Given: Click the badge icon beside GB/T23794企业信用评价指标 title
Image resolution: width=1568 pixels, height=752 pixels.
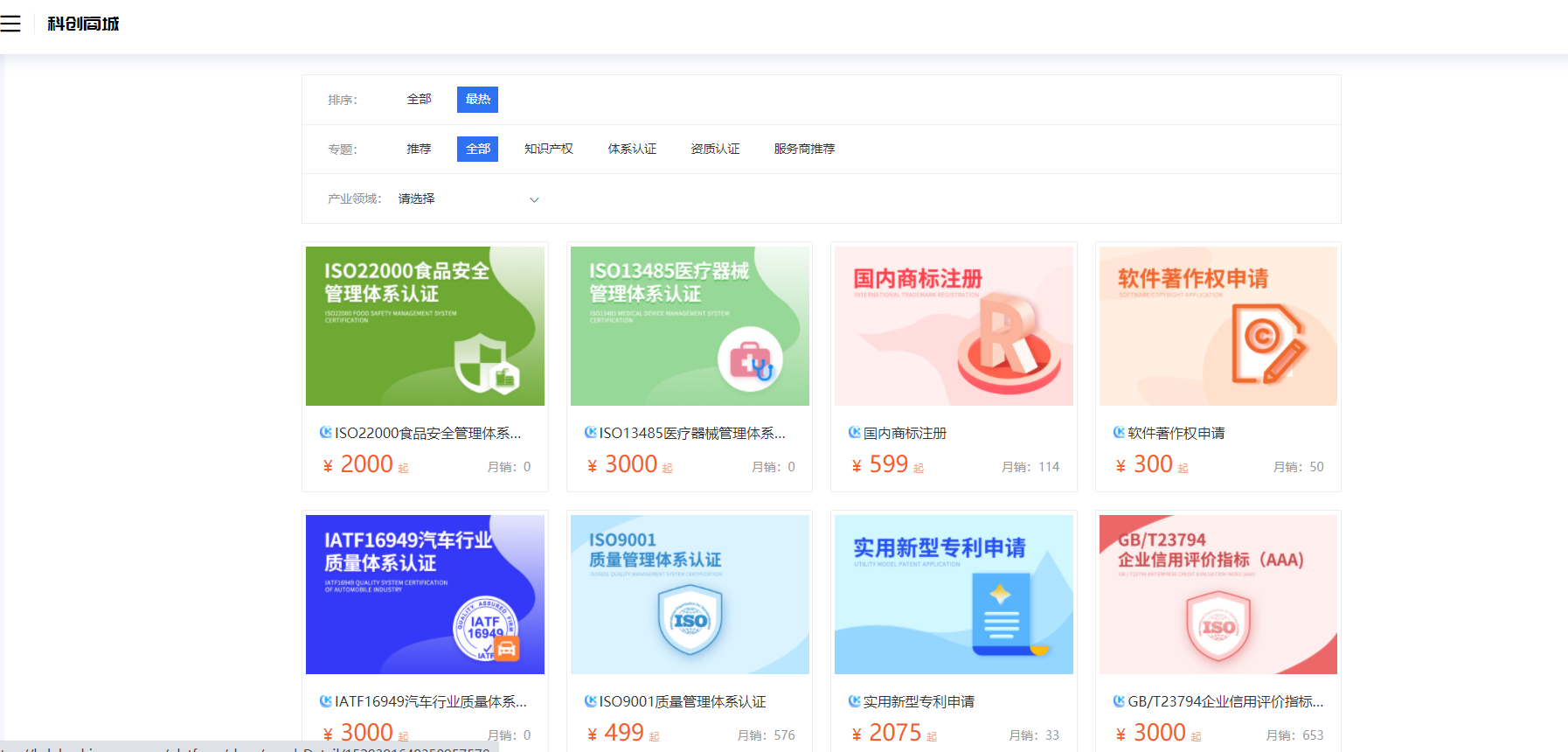Looking at the screenshot, I should click(1119, 700).
